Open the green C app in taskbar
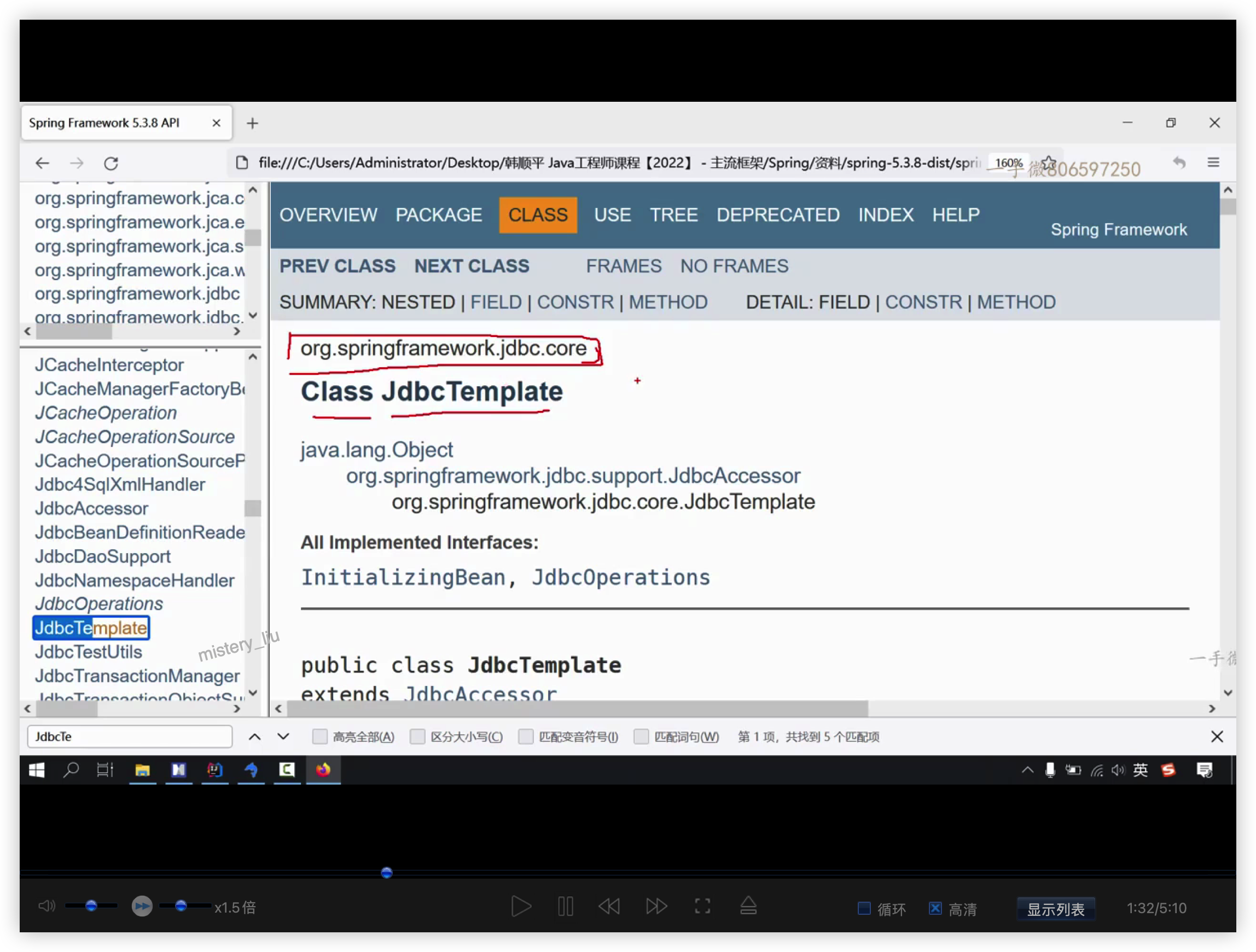 point(287,770)
